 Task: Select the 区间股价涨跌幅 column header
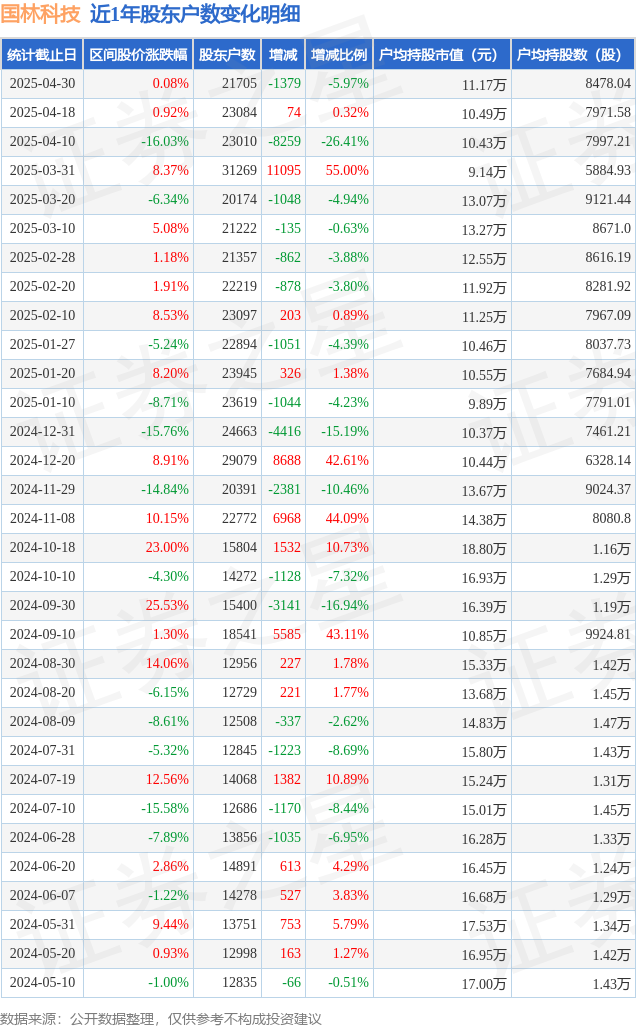tap(138, 54)
